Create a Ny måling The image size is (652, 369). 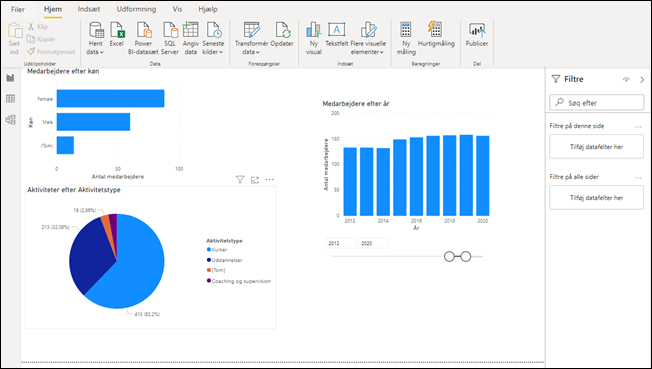[406, 39]
